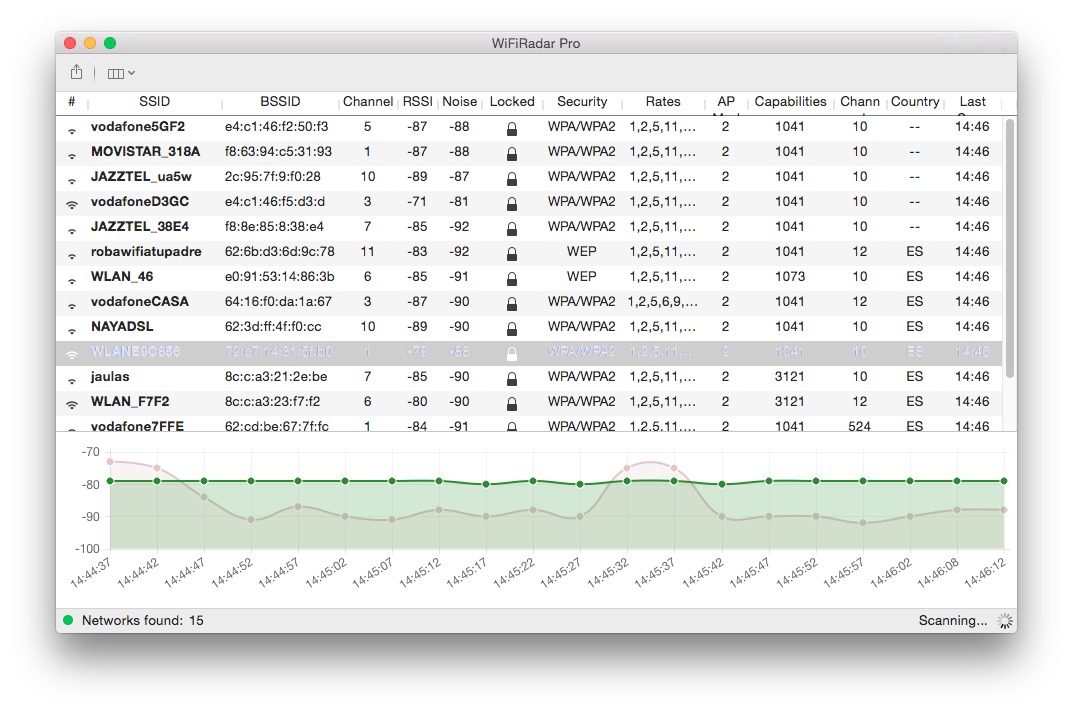Viewport: 1073px width, 713px height.
Task: Click the 14:44:37 time axis label
Action: [x=90, y=572]
